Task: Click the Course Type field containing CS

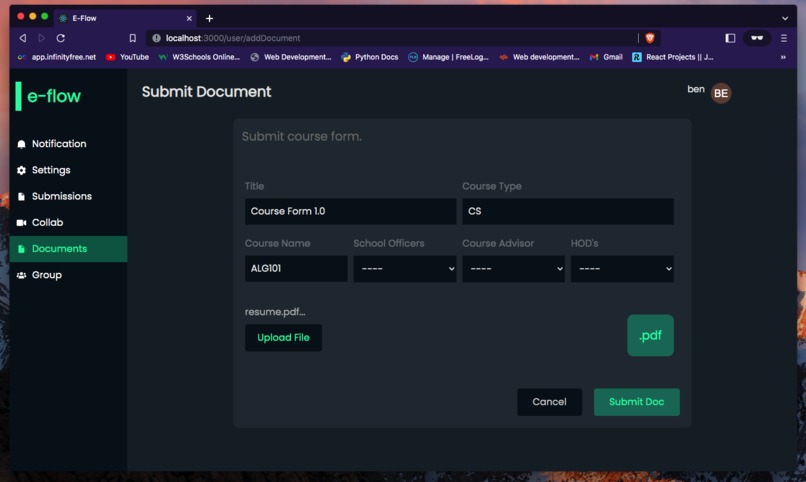Action: (x=568, y=211)
